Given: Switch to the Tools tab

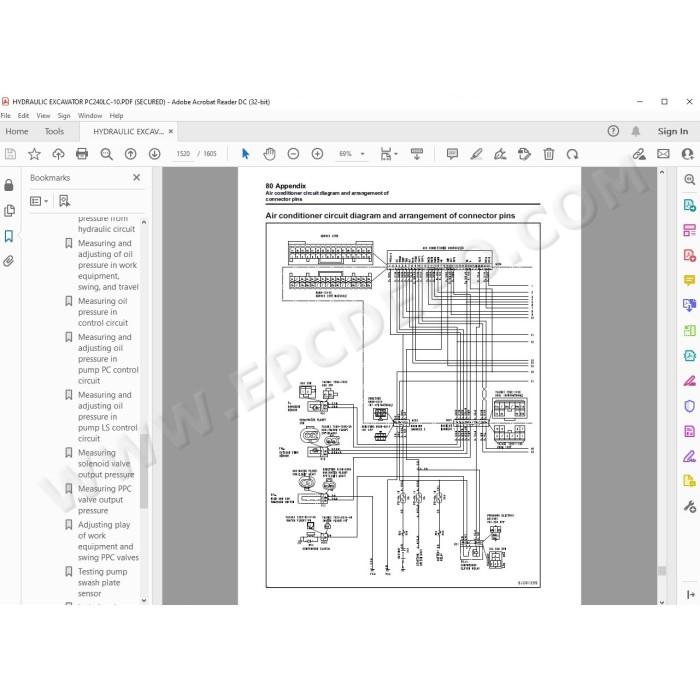Looking at the screenshot, I should point(54,131).
